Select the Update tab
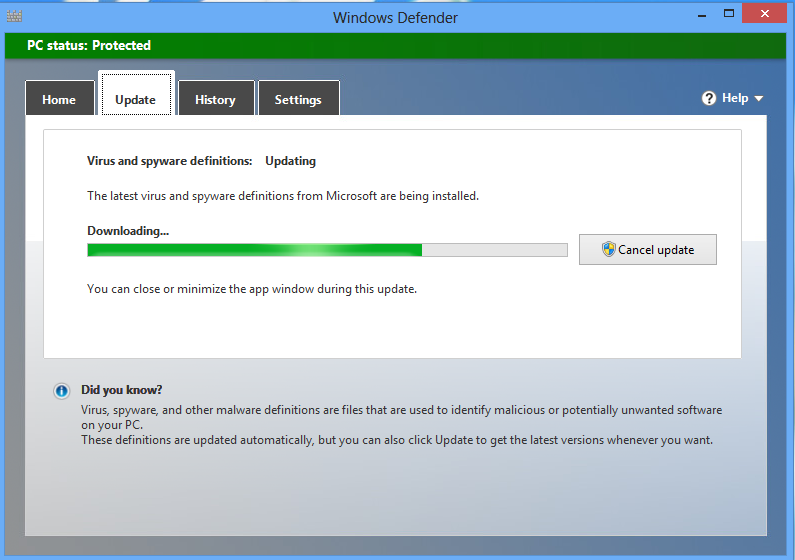The width and height of the screenshot is (795, 560). point(136,94)
